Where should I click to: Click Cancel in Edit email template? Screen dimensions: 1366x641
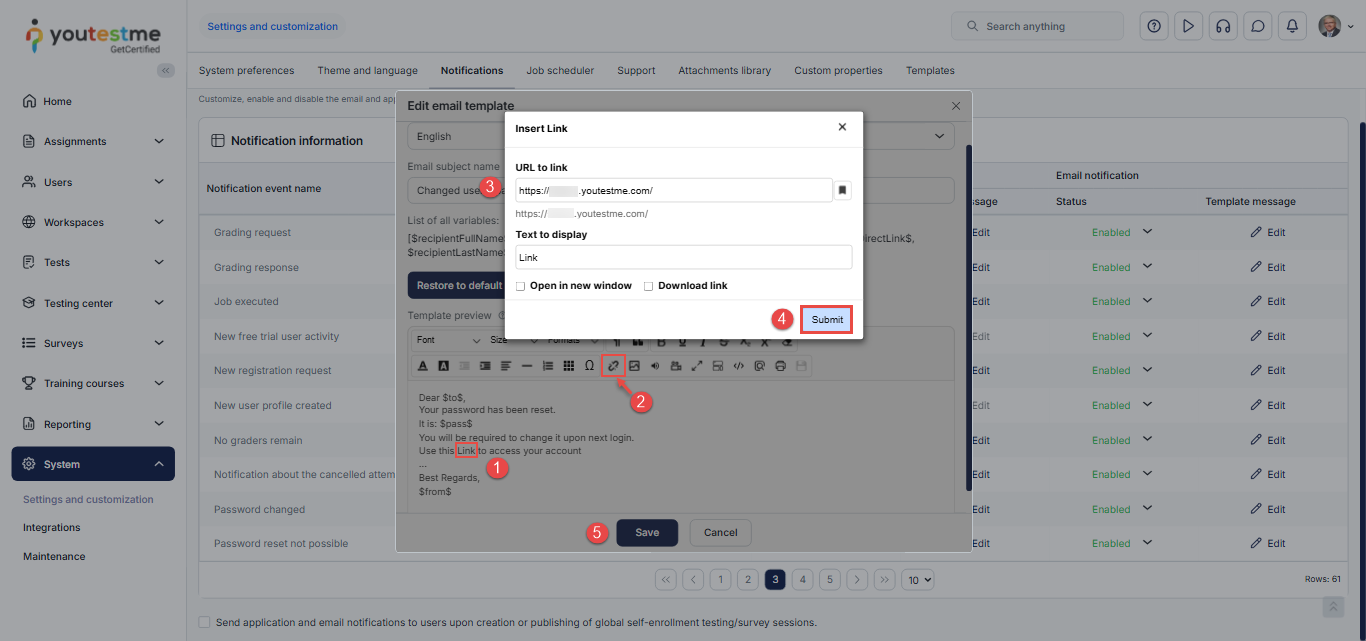[x=720, y=532]
